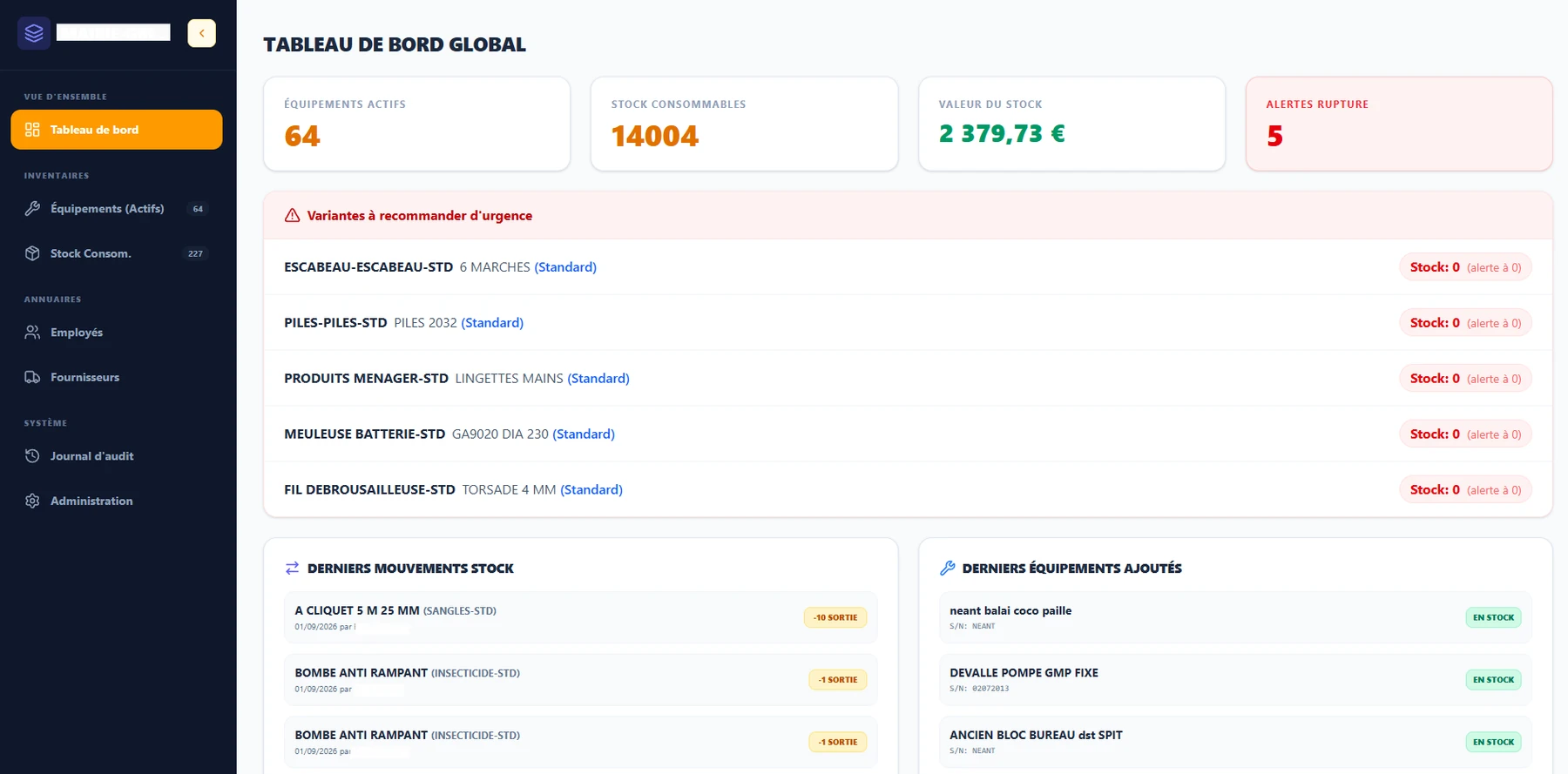Select the A CLIQUET 5 M 25 MM movement
Viewport: 1568px width, 774px height.
(580, 617)
